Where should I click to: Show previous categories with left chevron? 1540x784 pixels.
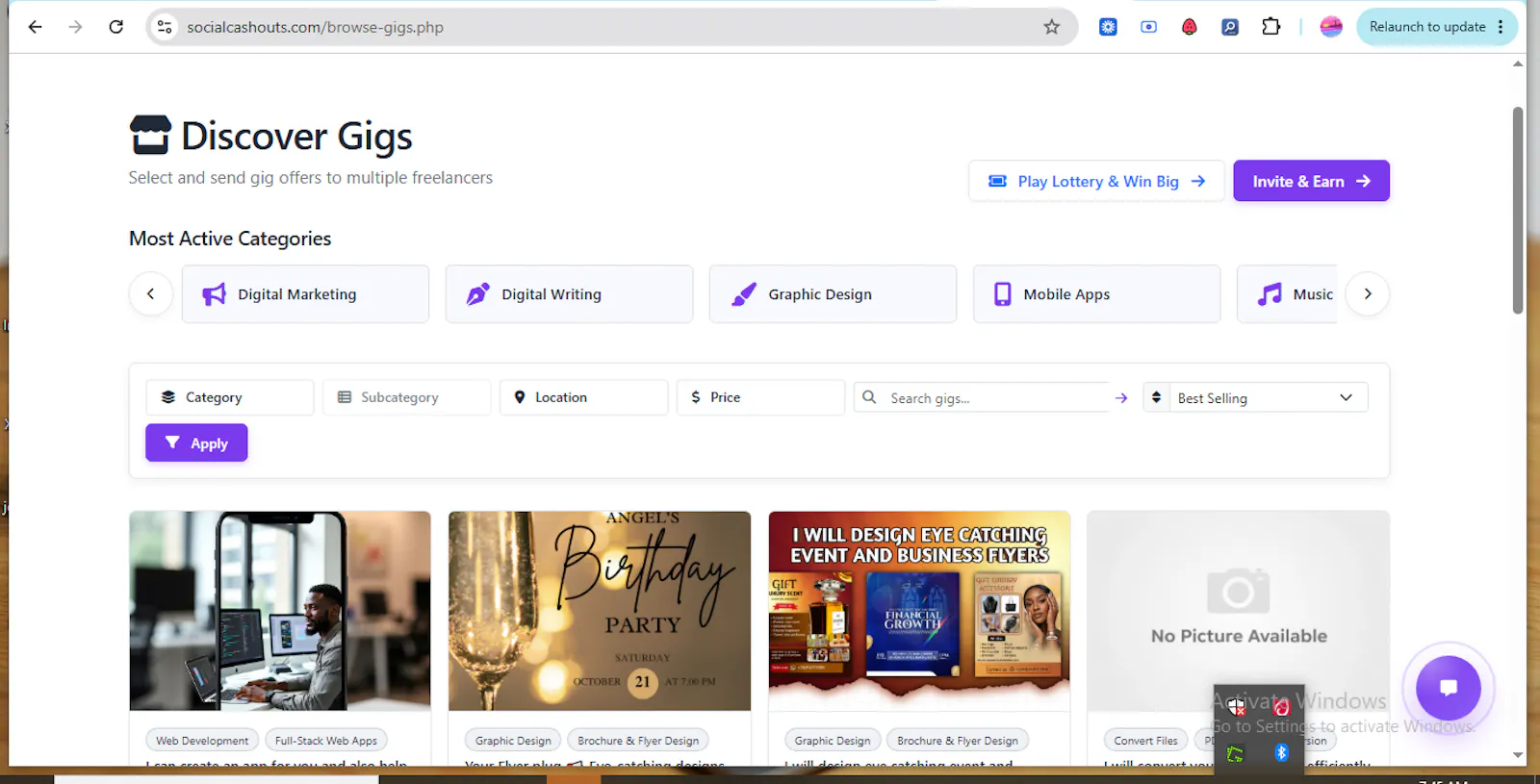(x=151, y=294)
